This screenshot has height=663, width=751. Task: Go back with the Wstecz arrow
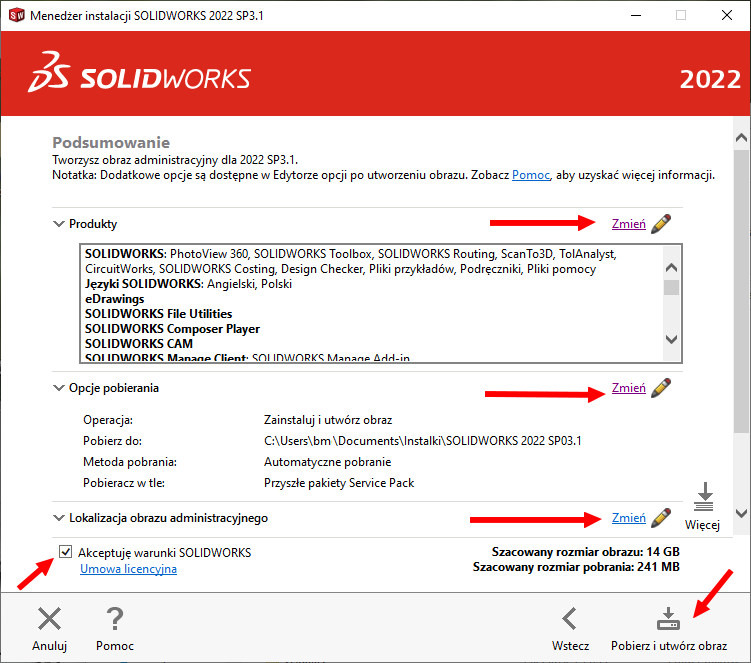coord(569,618)
